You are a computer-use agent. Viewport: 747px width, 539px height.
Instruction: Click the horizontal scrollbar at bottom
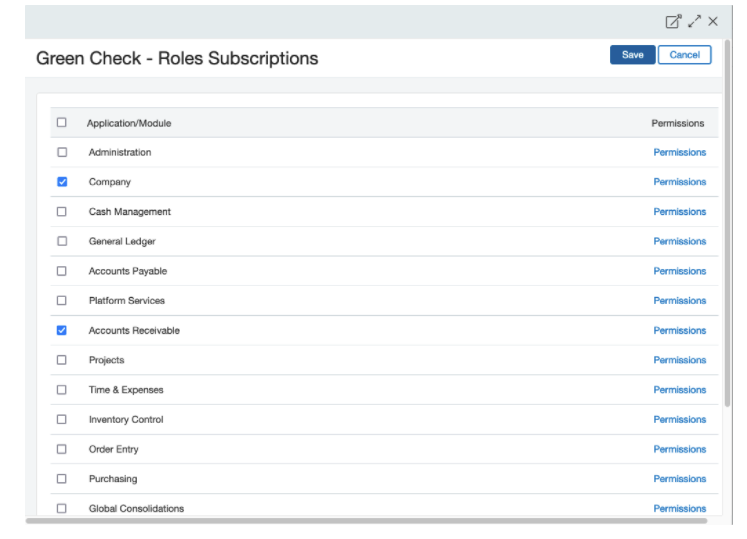pos(366,520)
